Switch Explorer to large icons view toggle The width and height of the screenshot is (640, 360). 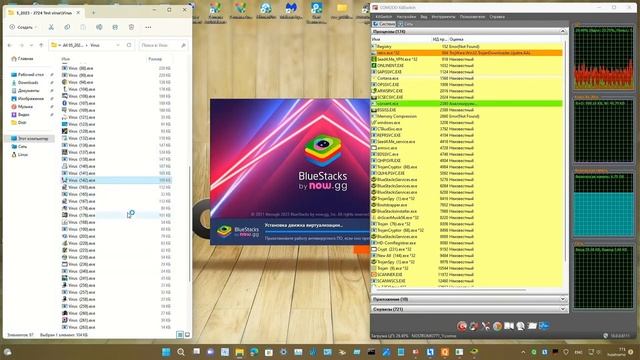tap(187, 335)
